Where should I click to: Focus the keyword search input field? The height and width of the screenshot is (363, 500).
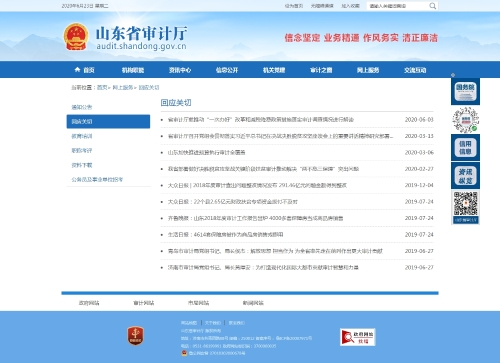coord(398,6)
